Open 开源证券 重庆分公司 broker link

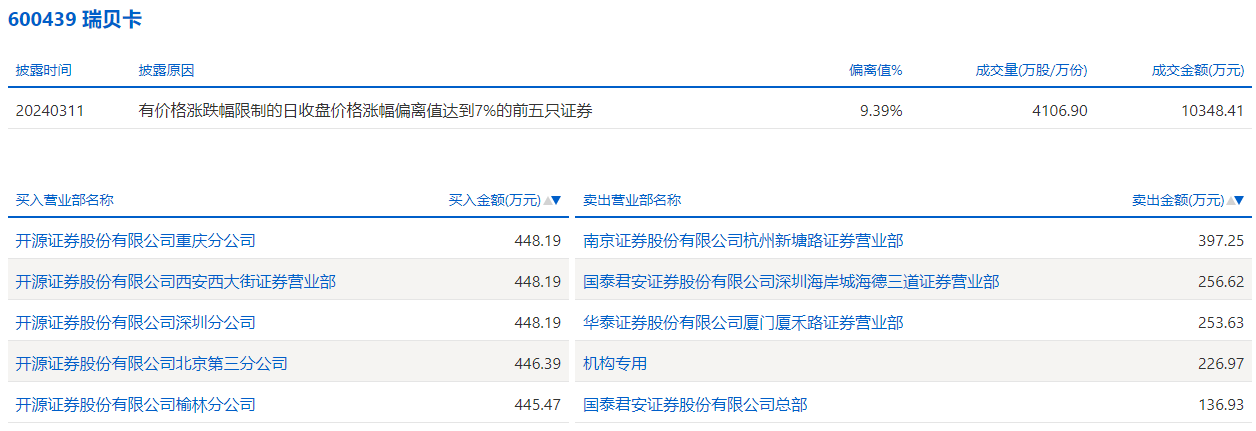136,241
